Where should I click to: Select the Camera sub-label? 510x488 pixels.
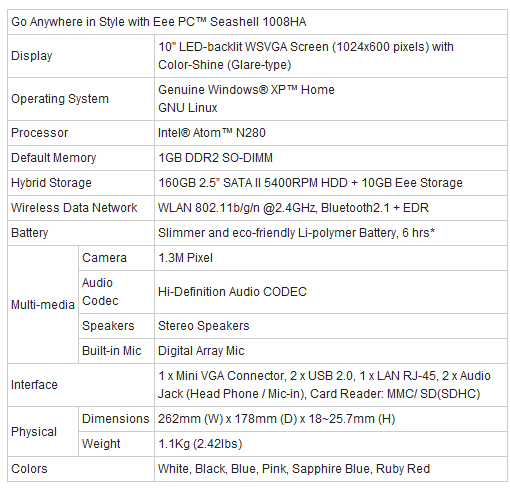pos(104,258)
